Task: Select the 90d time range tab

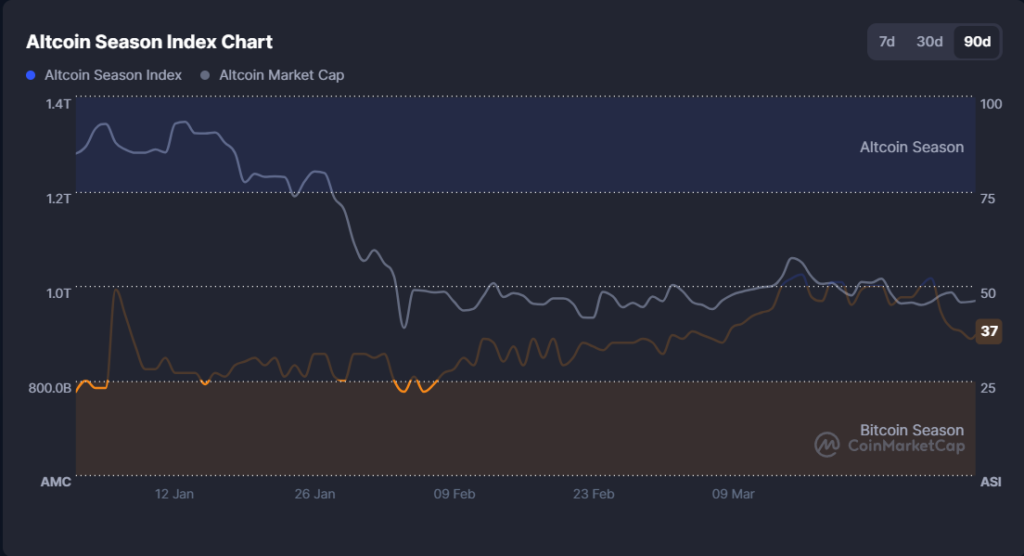Action: tap(976, 42)
